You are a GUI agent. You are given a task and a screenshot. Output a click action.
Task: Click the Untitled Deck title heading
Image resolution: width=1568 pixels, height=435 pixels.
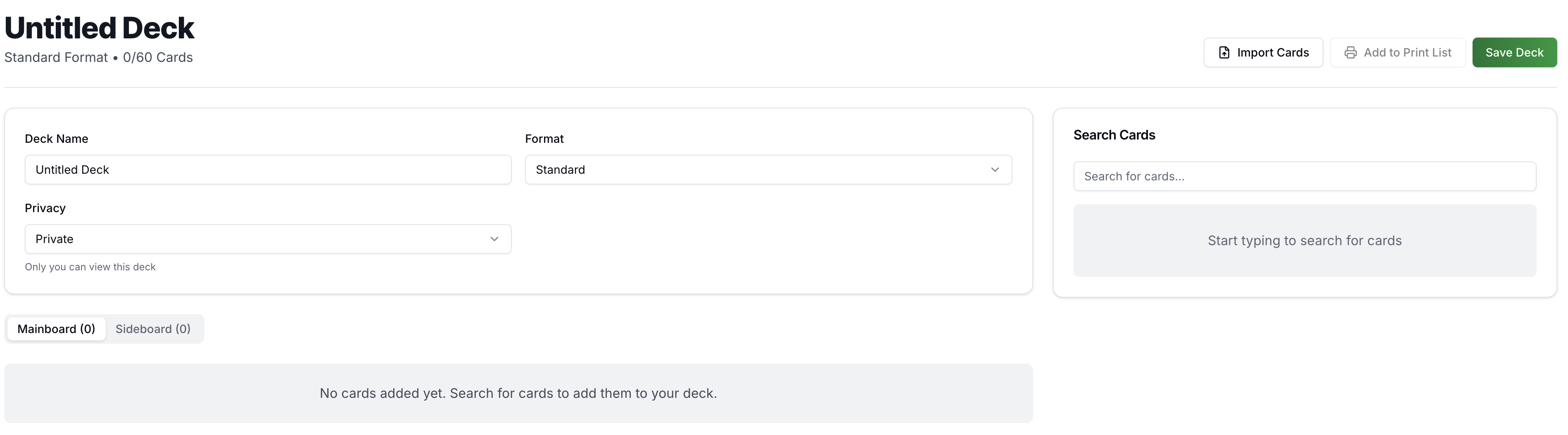pos(99,27)
